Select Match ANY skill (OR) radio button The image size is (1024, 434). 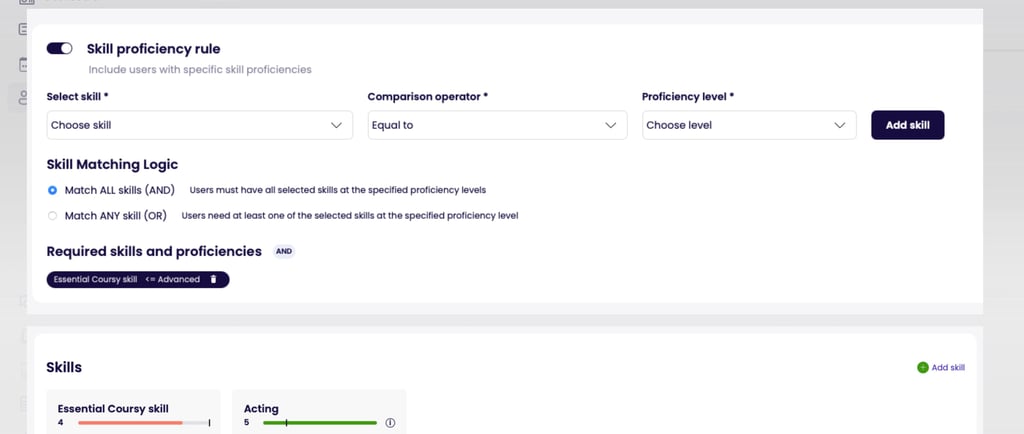coord(53,215)
